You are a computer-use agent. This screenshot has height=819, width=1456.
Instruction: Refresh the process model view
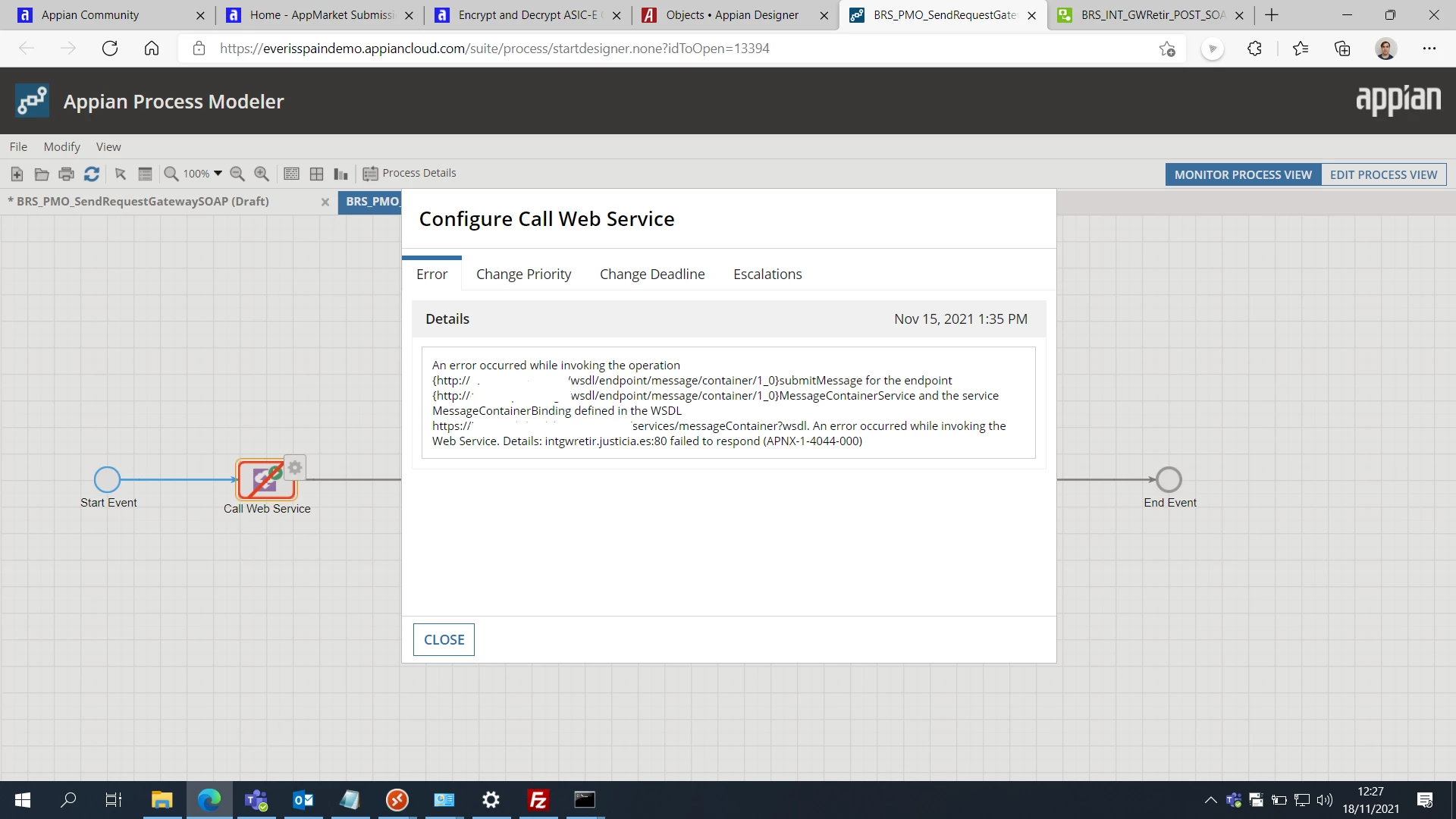click(92, 174)
